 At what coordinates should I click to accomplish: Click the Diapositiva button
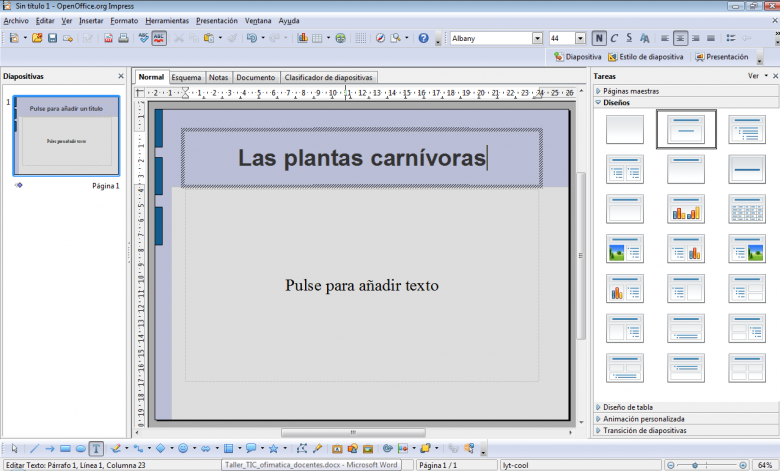click(x=578, y=57)
